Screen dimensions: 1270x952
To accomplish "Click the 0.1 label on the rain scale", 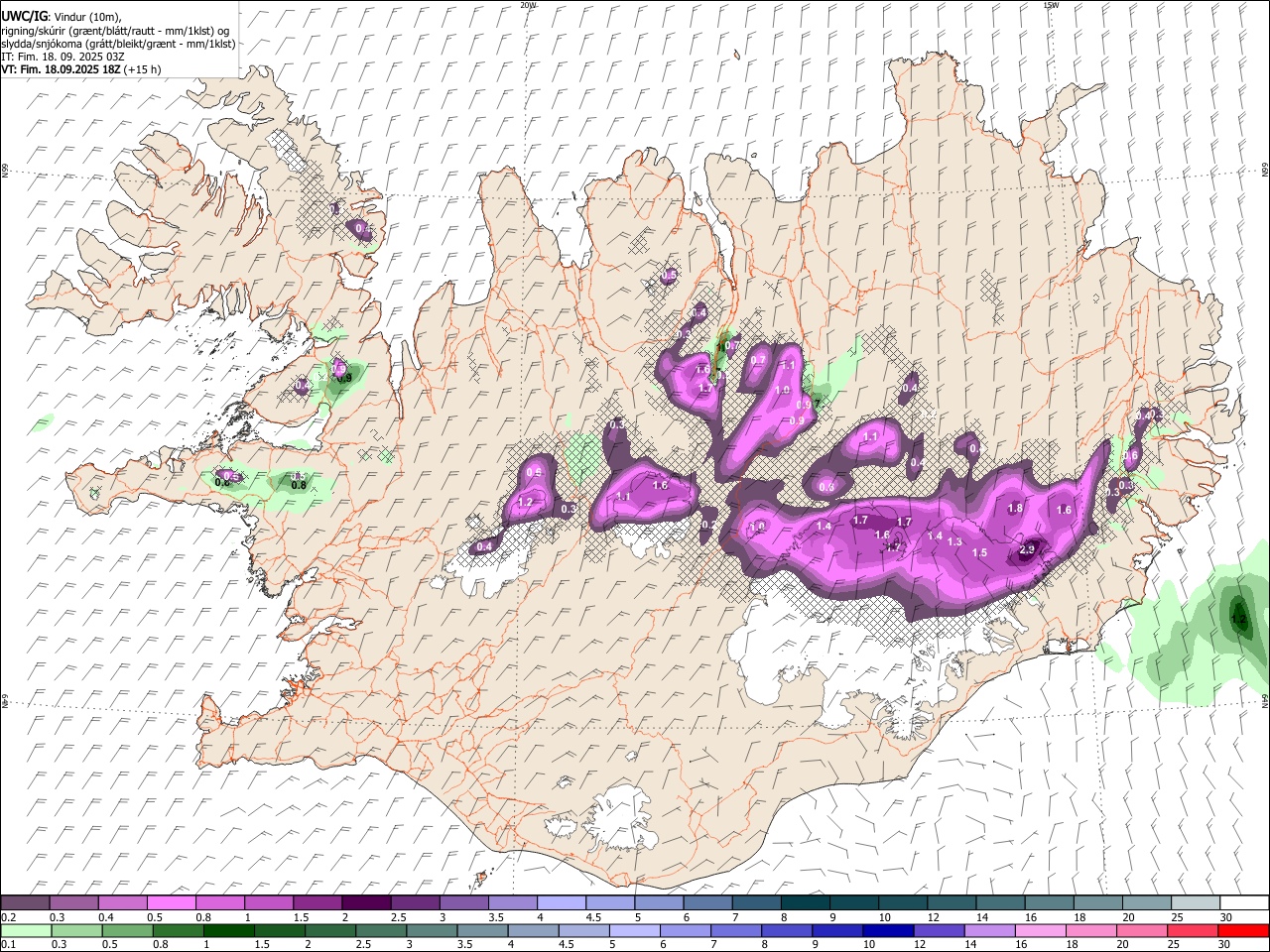I will tap(8, 945).
